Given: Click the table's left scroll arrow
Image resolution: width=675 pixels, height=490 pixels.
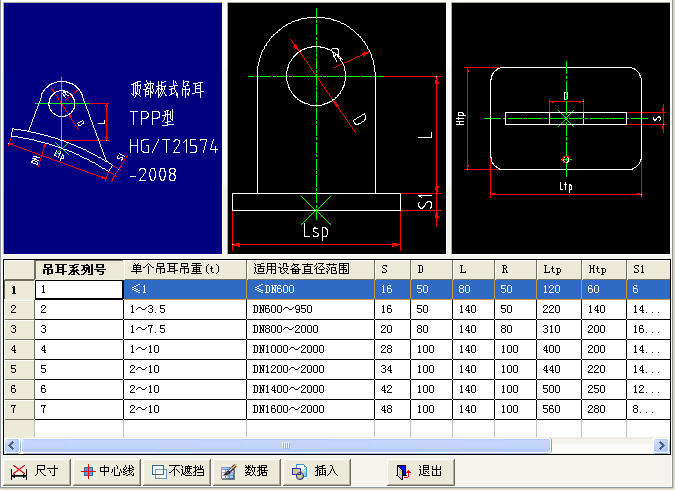Looking at the screenshot, I should (12, 445).
